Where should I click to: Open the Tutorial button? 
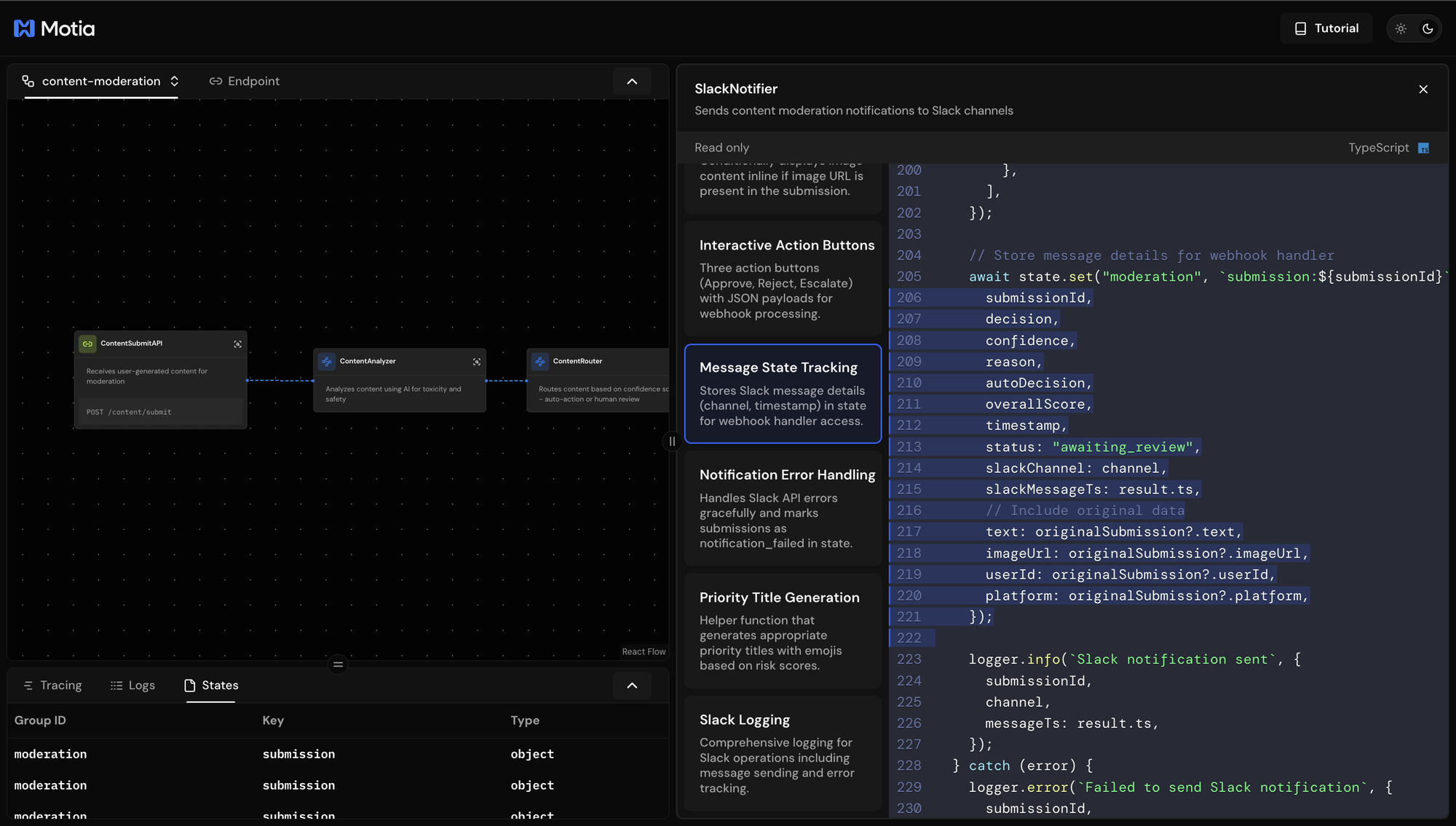point(1326,28)
